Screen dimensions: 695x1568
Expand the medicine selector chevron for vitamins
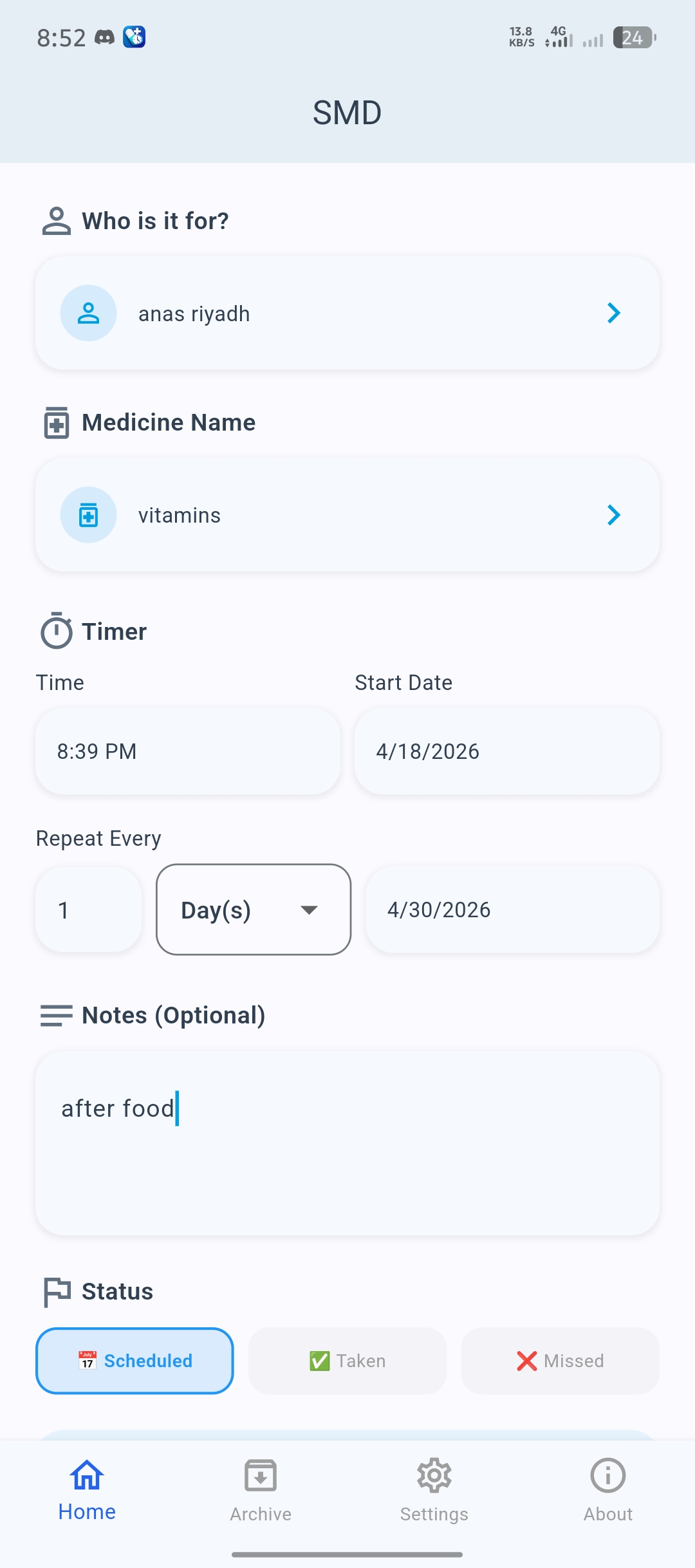pos(614,515)
